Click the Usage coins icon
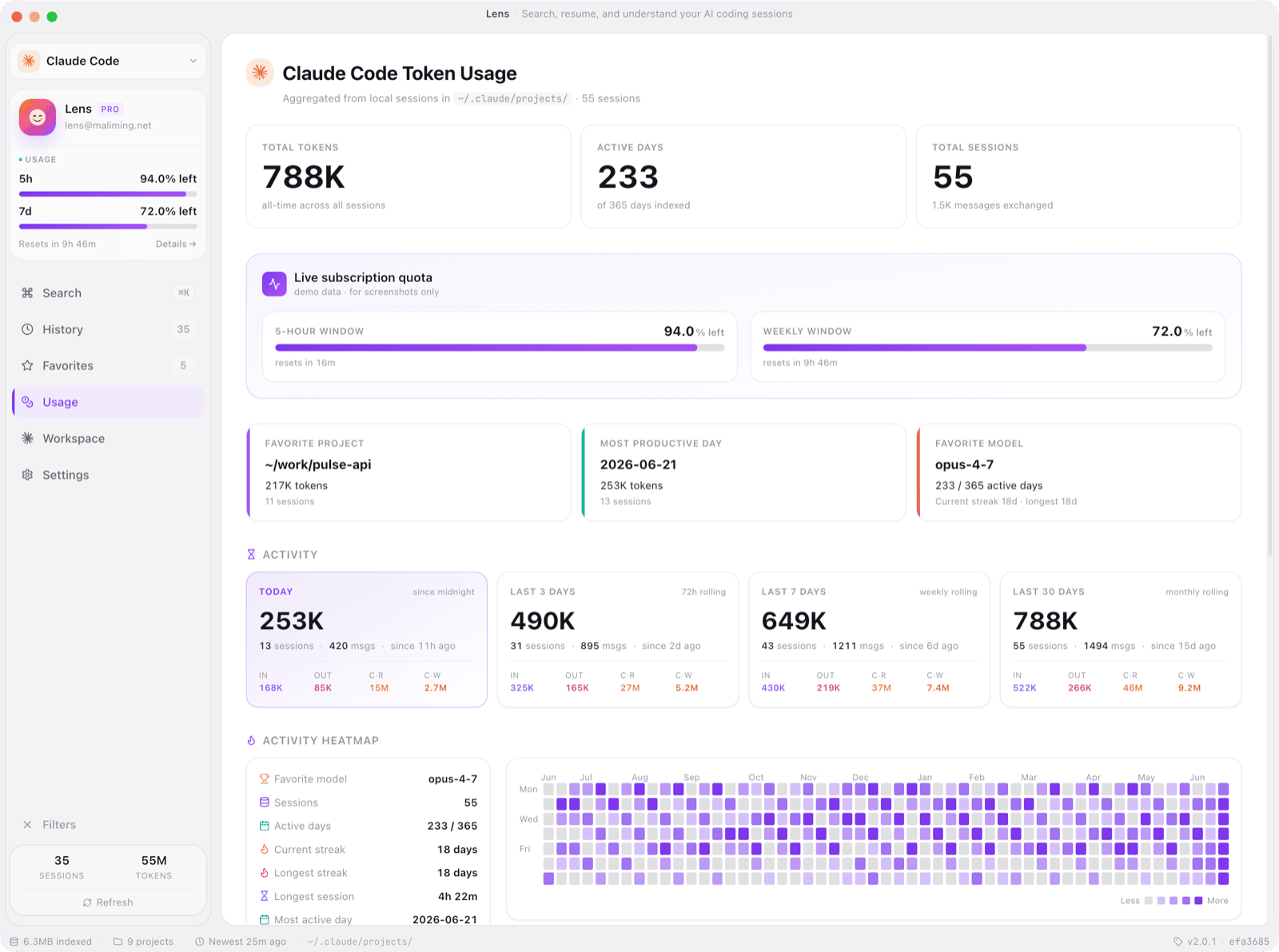 (27, 402)
